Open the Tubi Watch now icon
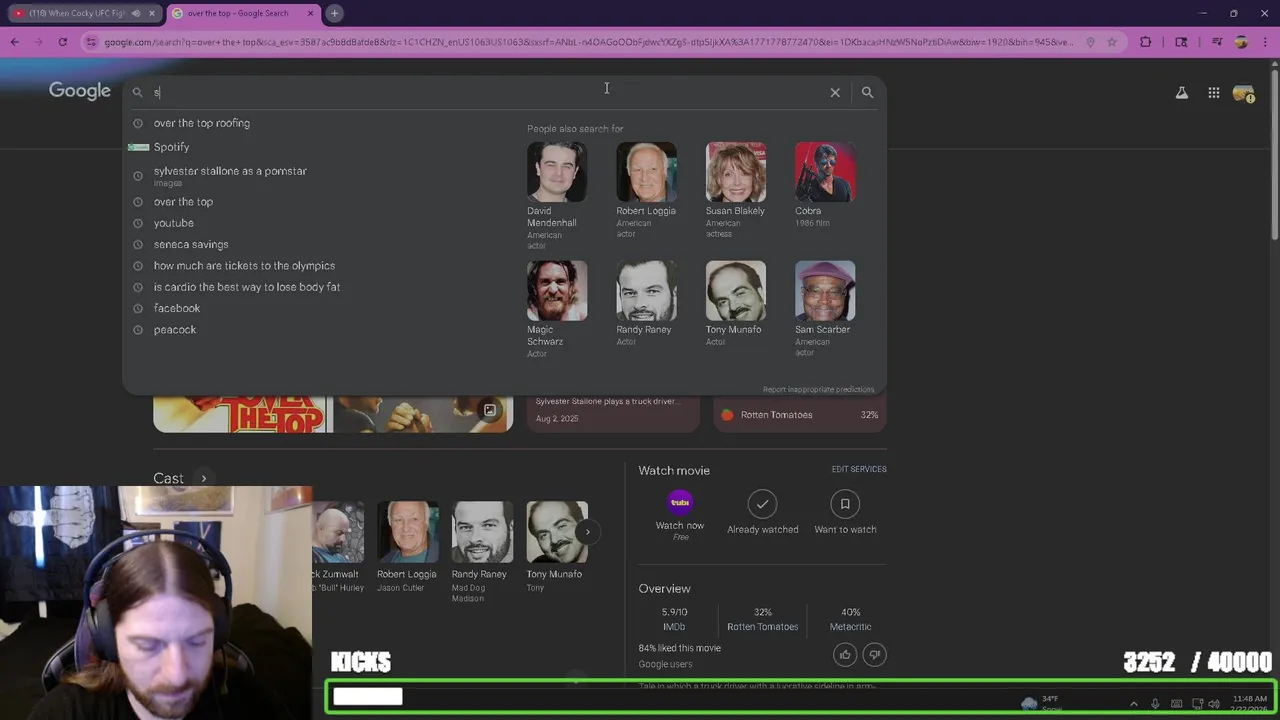 coord(680,503)
